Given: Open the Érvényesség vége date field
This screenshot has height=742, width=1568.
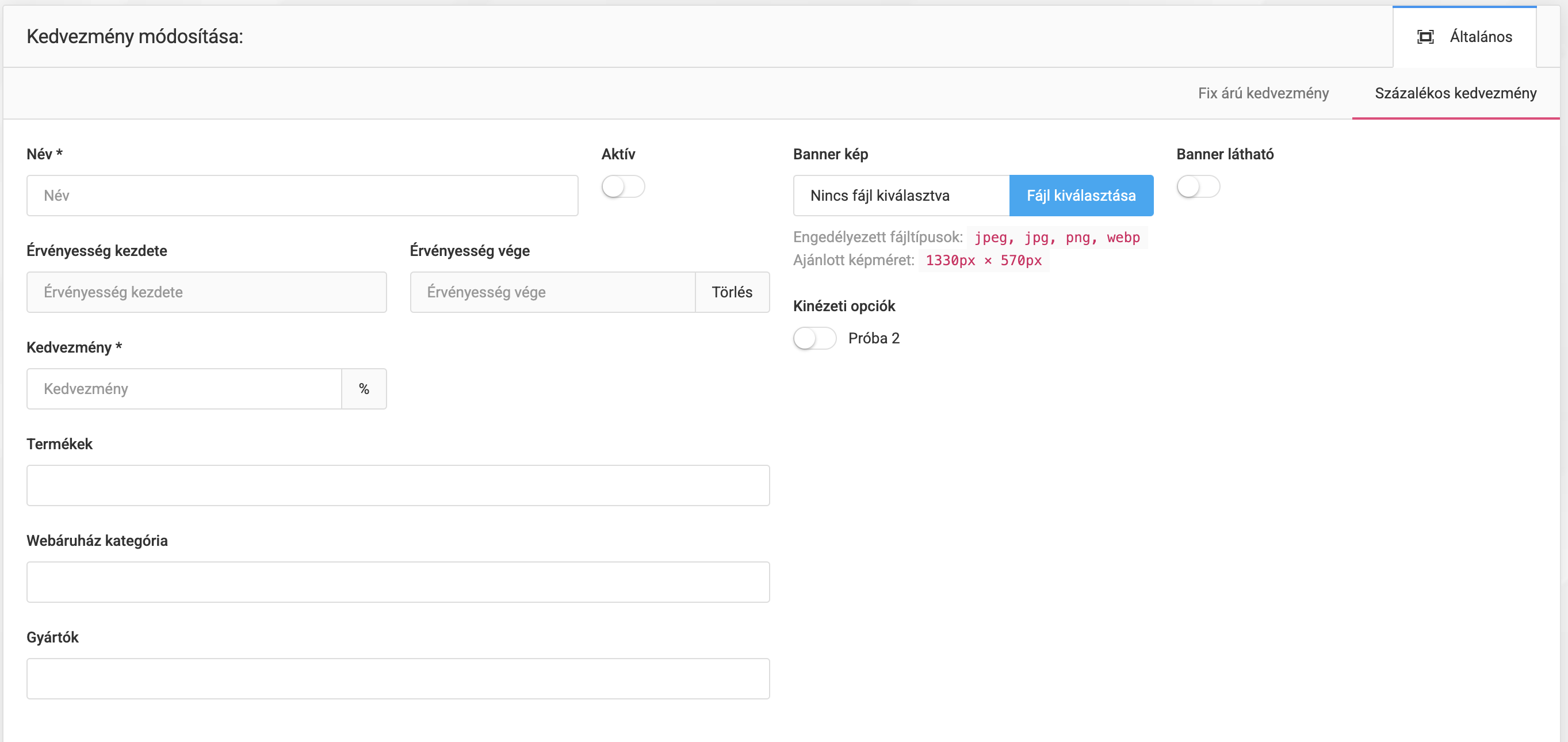Looking at the screenshot, I should pos(552,292).
